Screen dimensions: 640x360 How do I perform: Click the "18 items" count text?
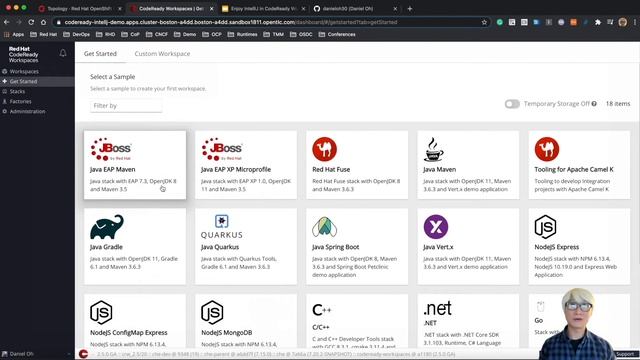[x=618, y=104]
